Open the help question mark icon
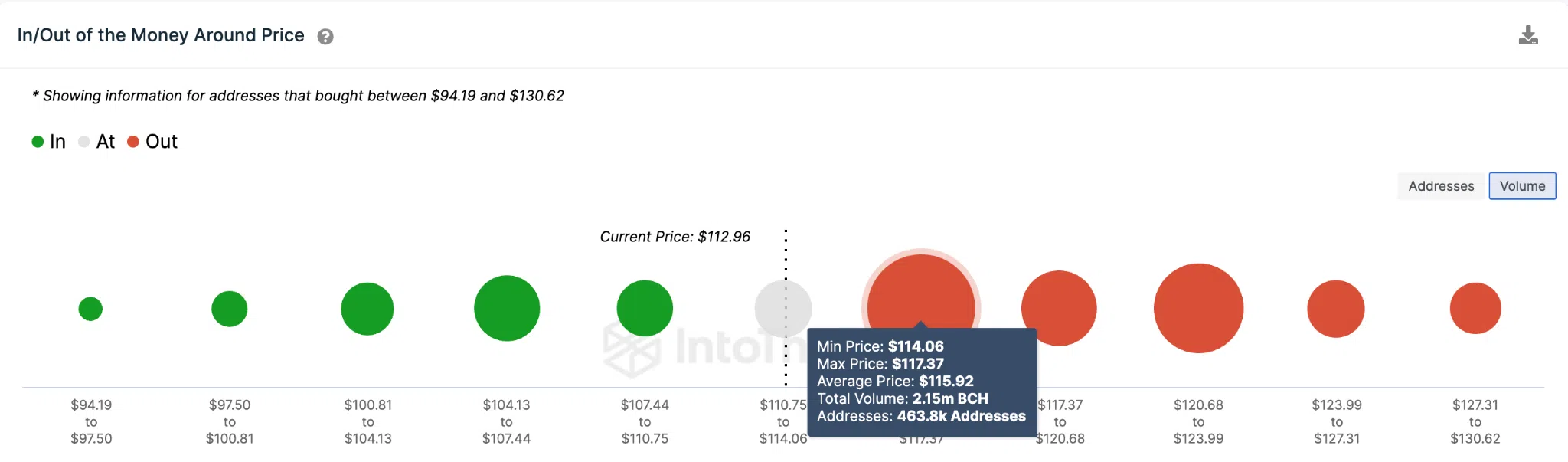This screenshot has width=1568, height=462. click(x=325, y=37)
